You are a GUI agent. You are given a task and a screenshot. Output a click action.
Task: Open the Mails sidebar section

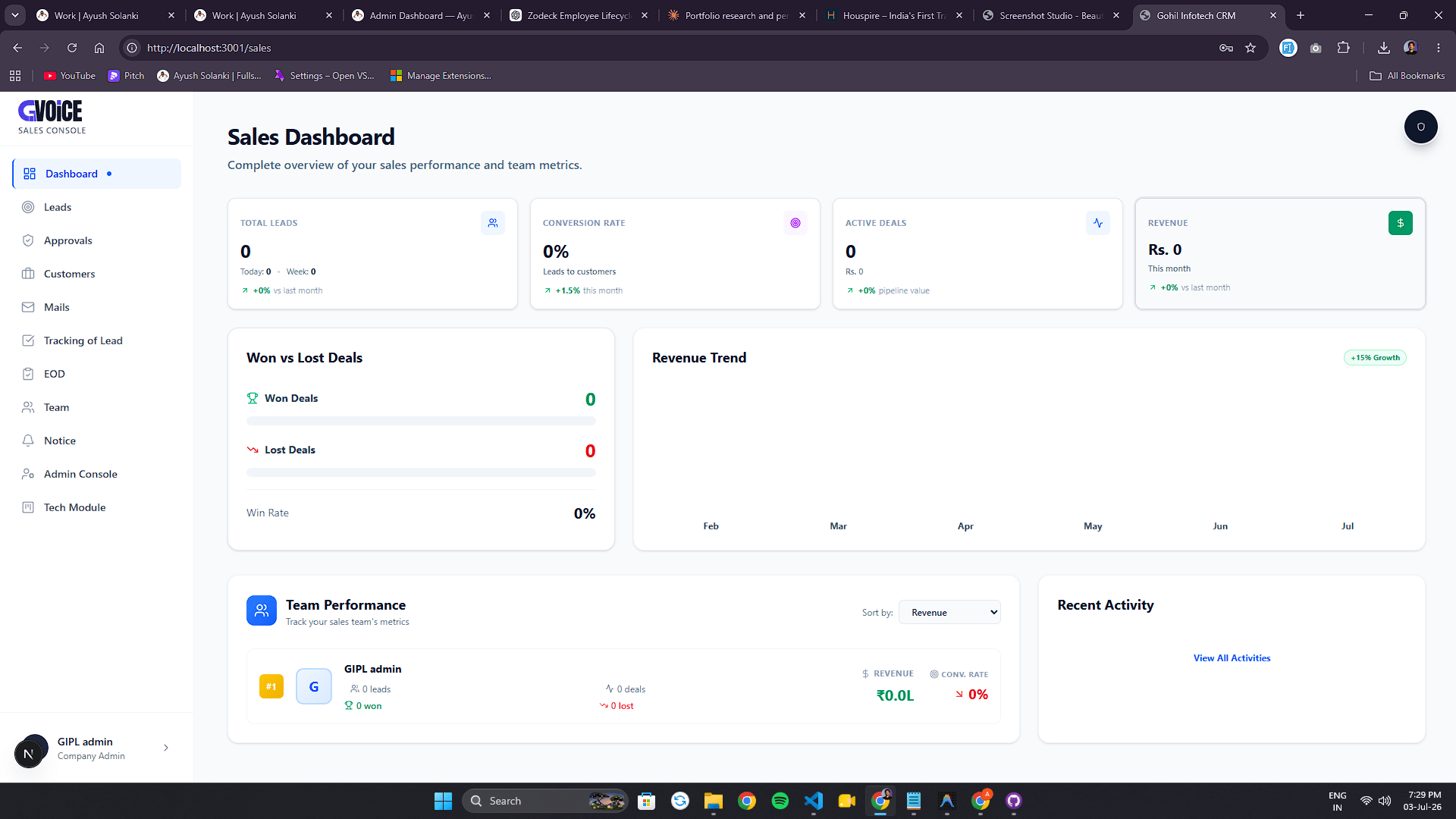(97, 307)
